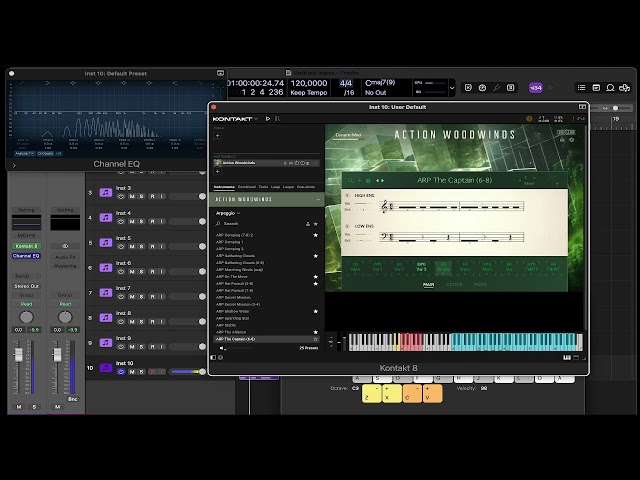Toggle the Inst 10 track on/off eye button
The image size is (640, 480).
tap(121, 372)
